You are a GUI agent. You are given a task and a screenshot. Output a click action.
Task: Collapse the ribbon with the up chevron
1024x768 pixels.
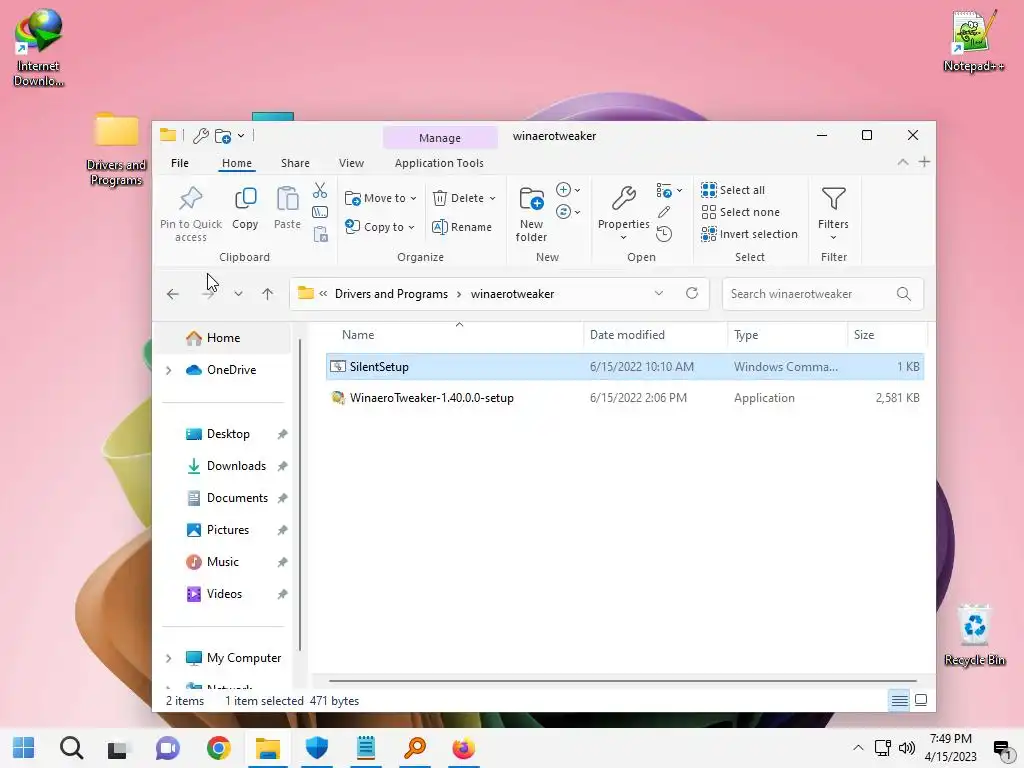[903, 162]
